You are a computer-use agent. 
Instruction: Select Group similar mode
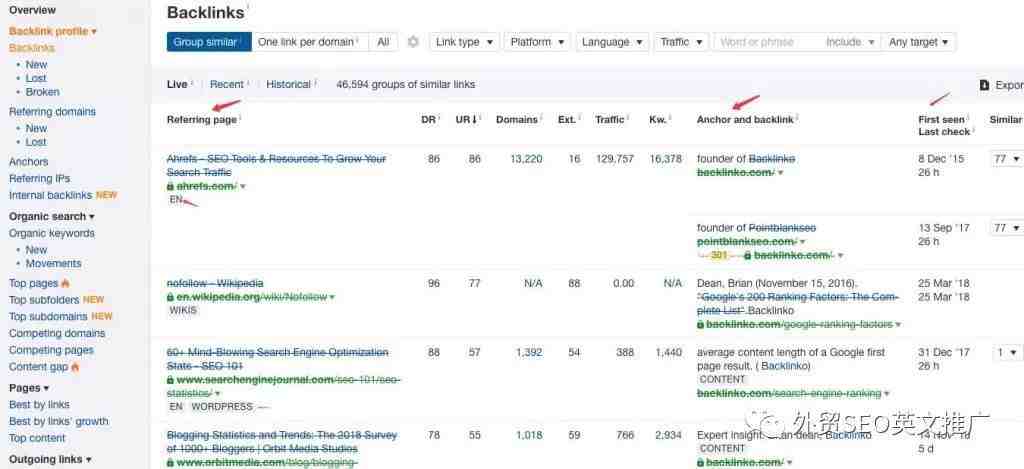click(209, 42)
